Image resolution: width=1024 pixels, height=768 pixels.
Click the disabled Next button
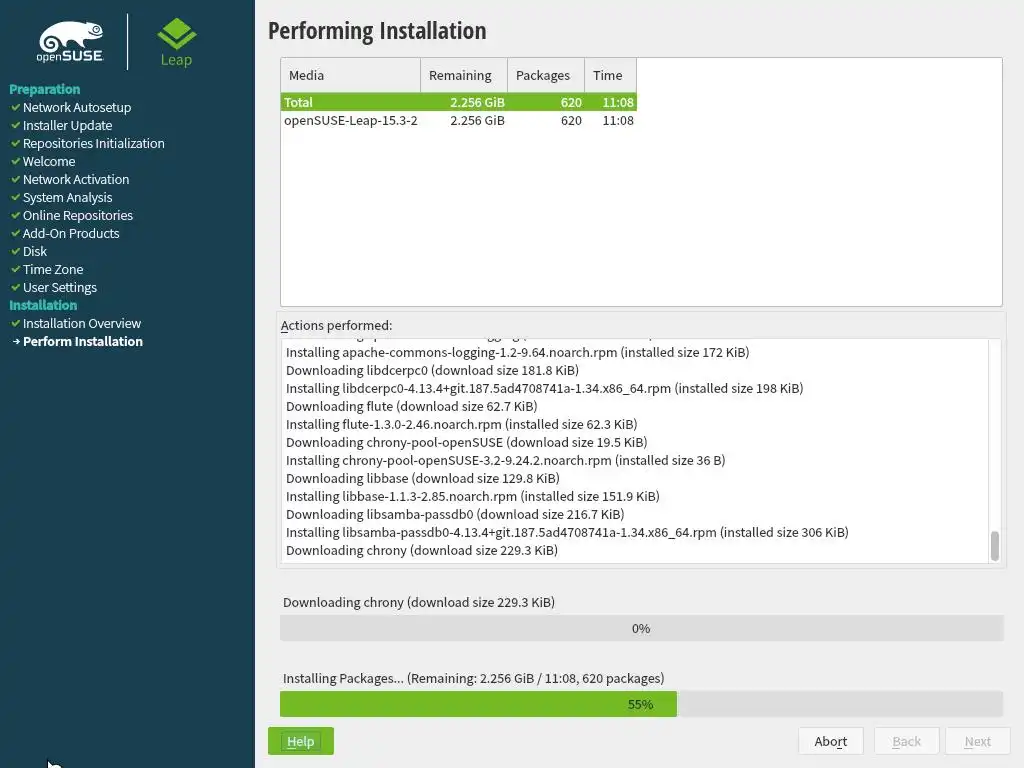click(x=978, y=741)
